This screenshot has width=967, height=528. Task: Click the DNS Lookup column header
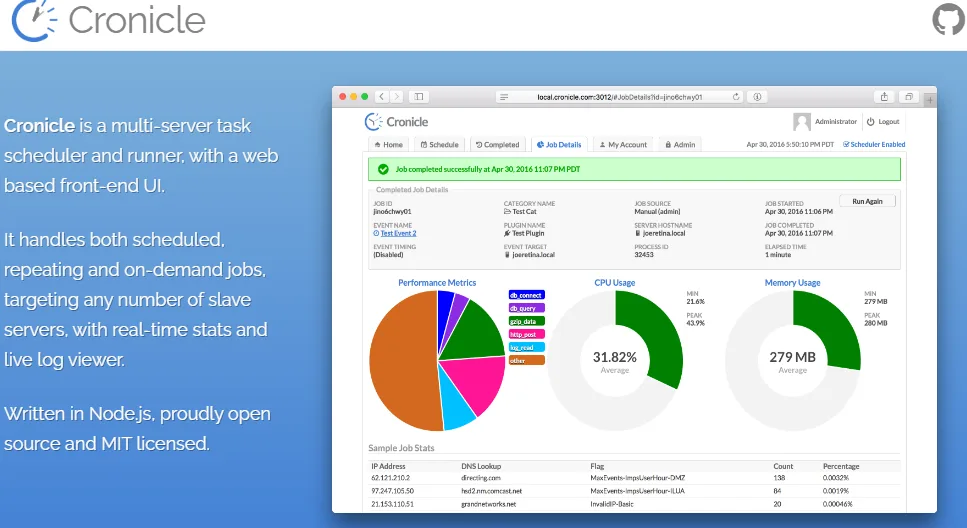pyautogui.click(x=481, y=466)
